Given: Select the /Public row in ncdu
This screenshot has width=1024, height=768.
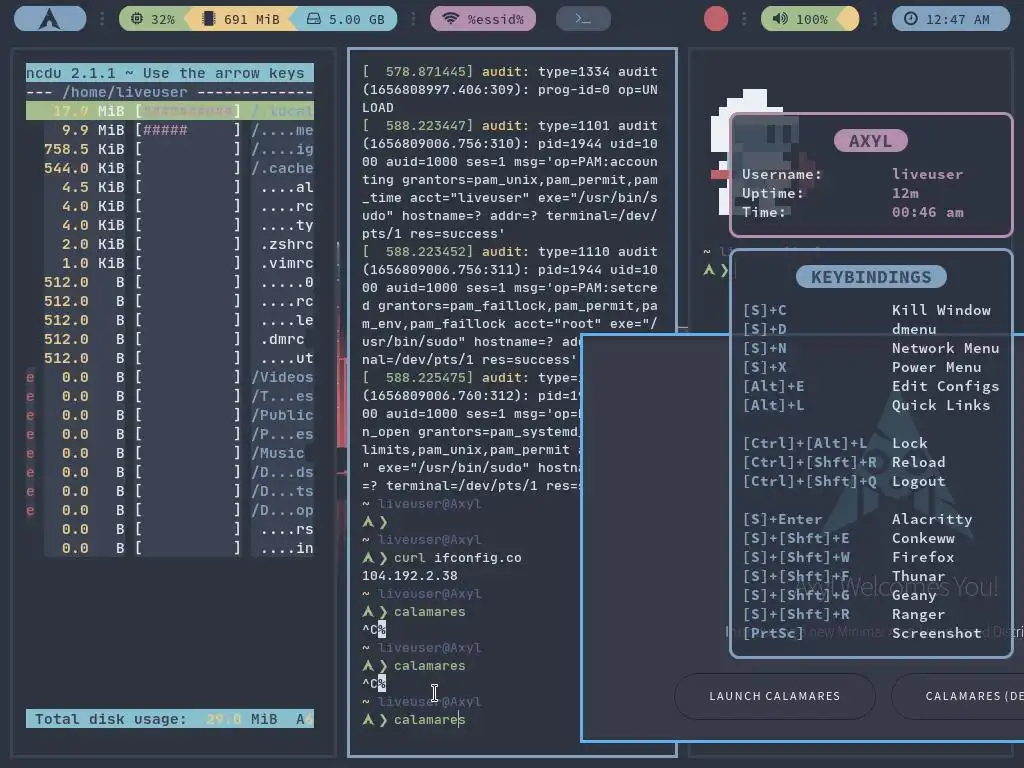Looking at the screenshot, I should point(170,415).
